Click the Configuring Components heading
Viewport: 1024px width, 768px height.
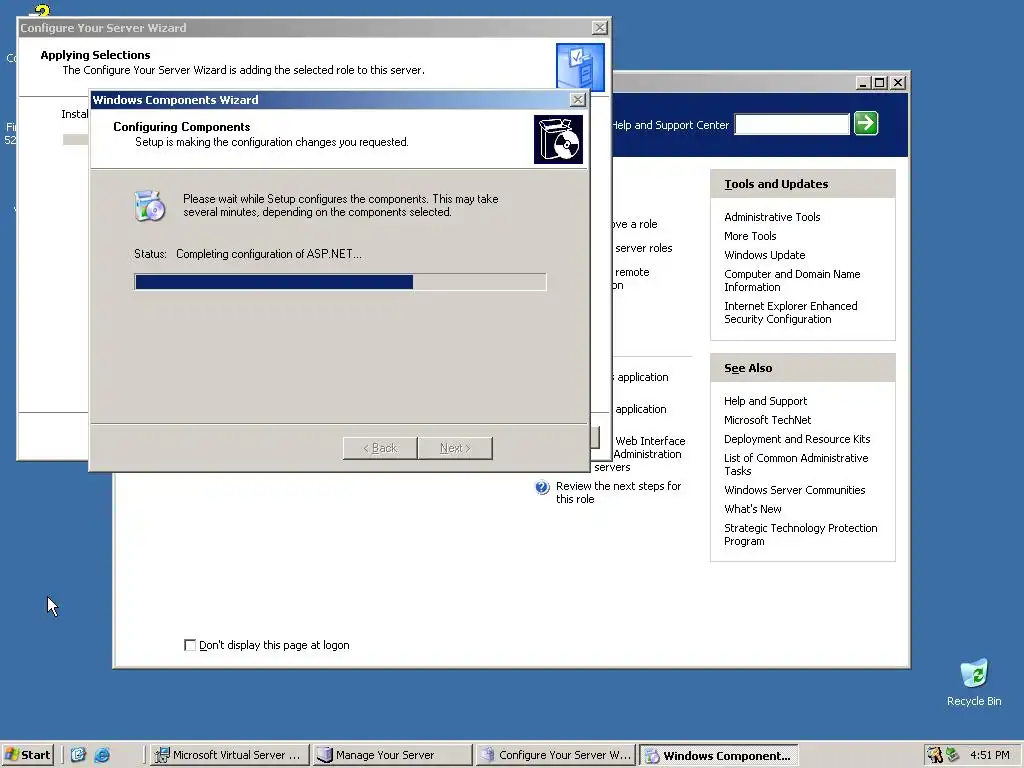click(x=182, y=127)
